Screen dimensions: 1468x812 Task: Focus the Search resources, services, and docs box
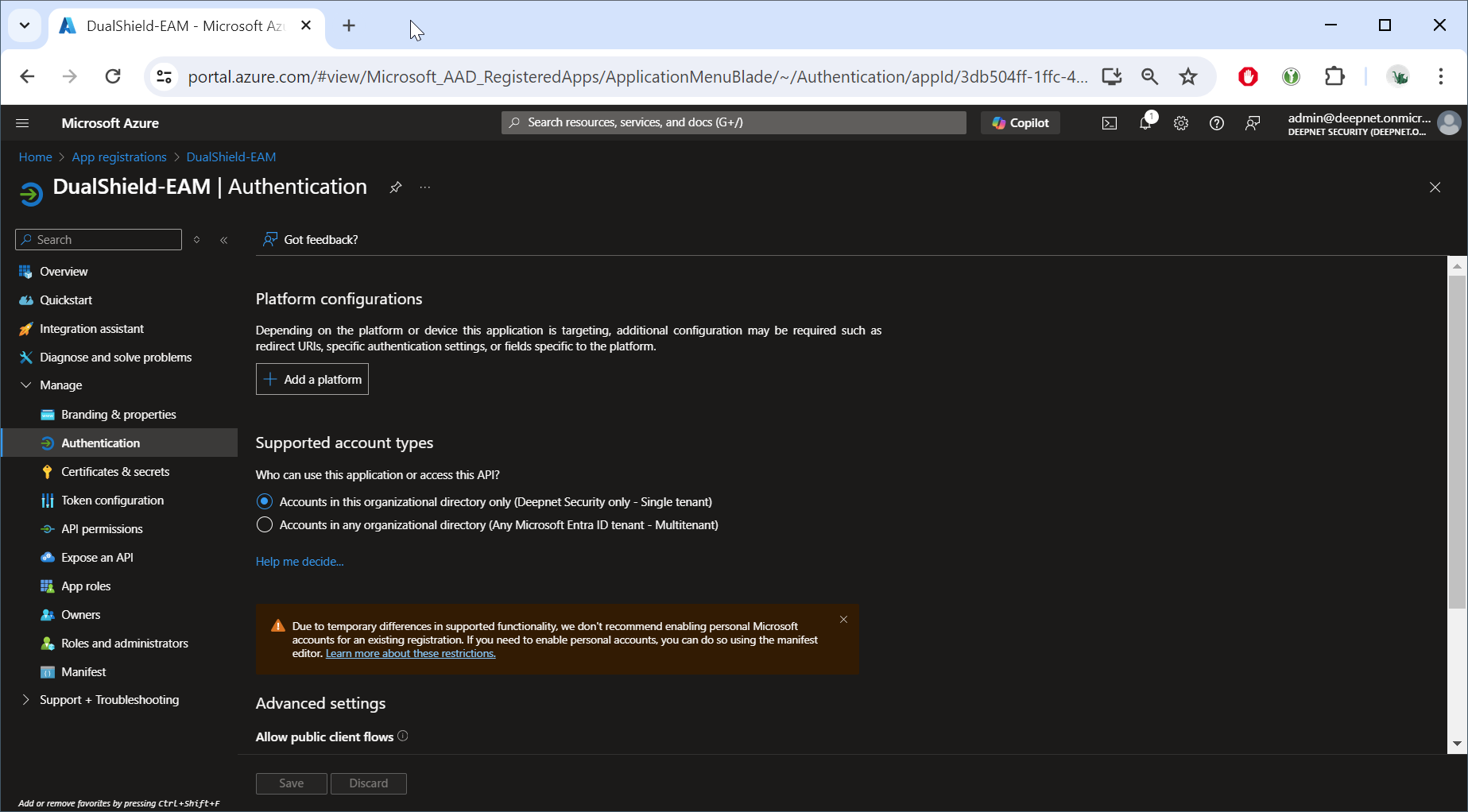pos(734,122)
